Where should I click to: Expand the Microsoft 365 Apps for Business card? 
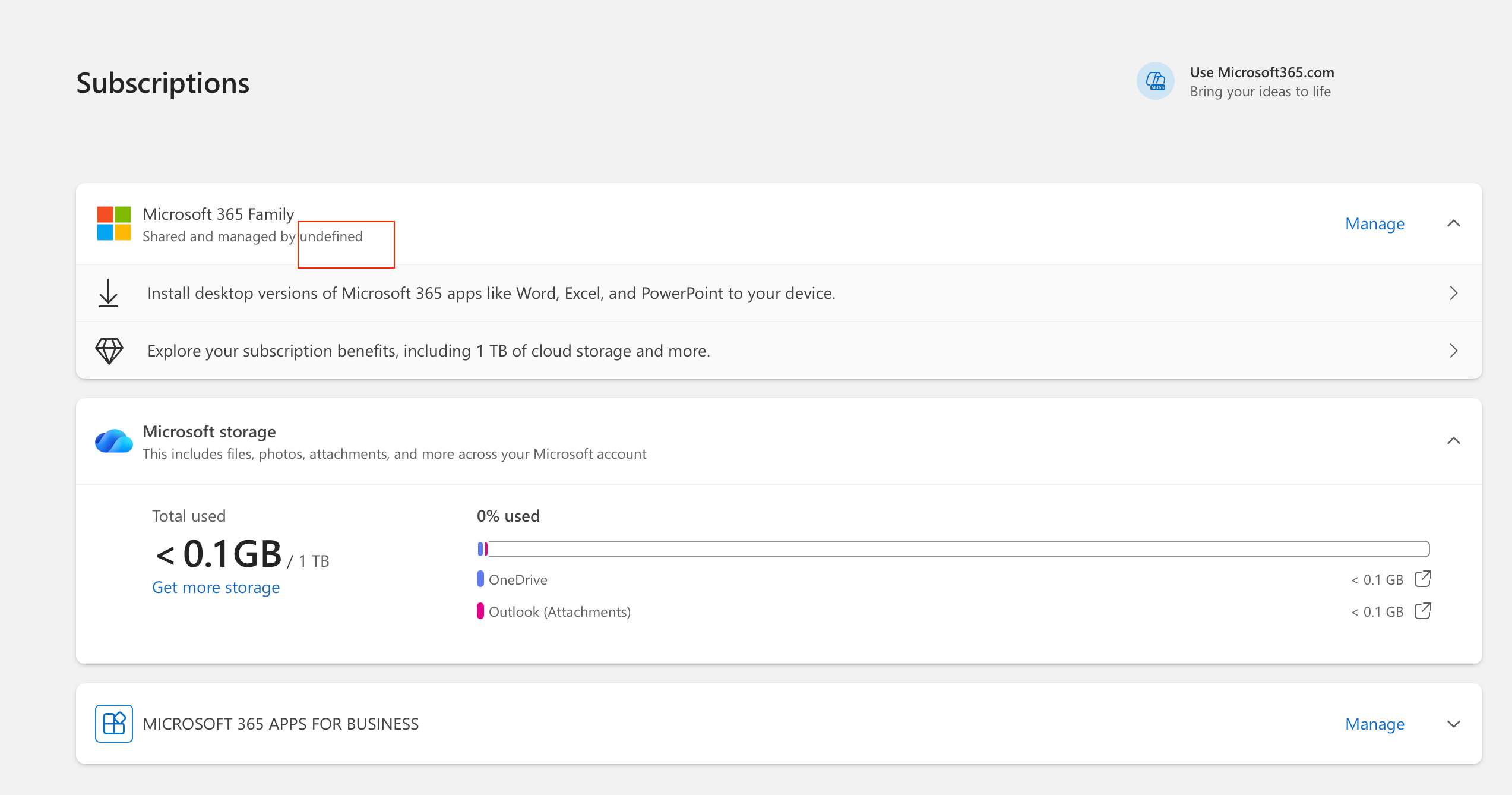coord(1453,724)
